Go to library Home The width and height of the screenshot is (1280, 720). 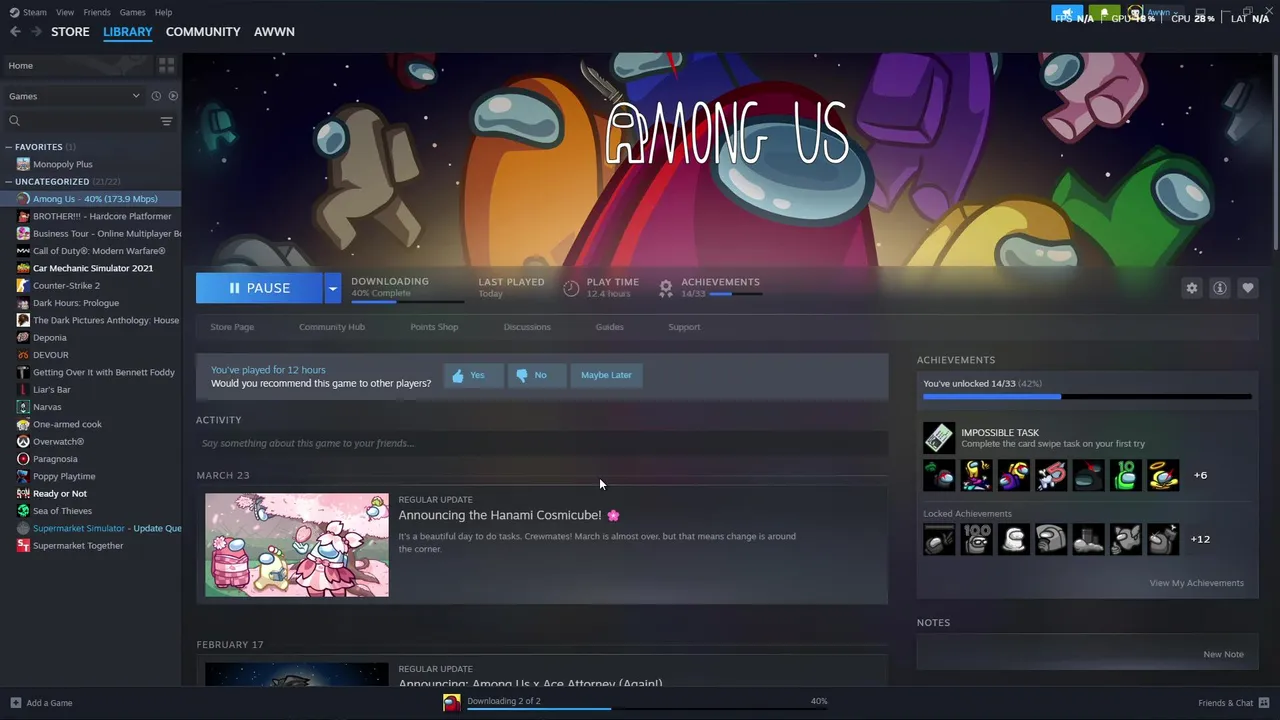[77, 65]
